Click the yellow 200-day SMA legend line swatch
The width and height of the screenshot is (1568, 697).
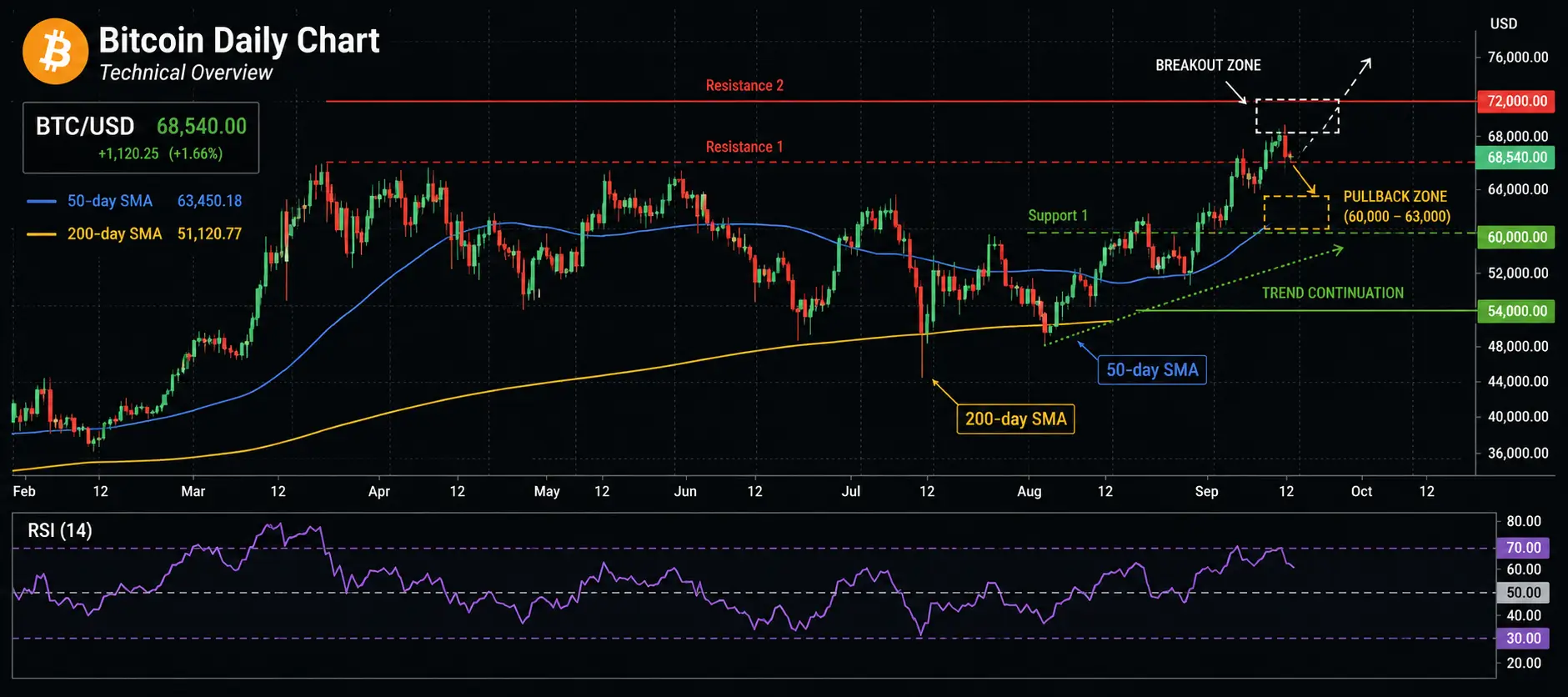[x=42, y=234]
